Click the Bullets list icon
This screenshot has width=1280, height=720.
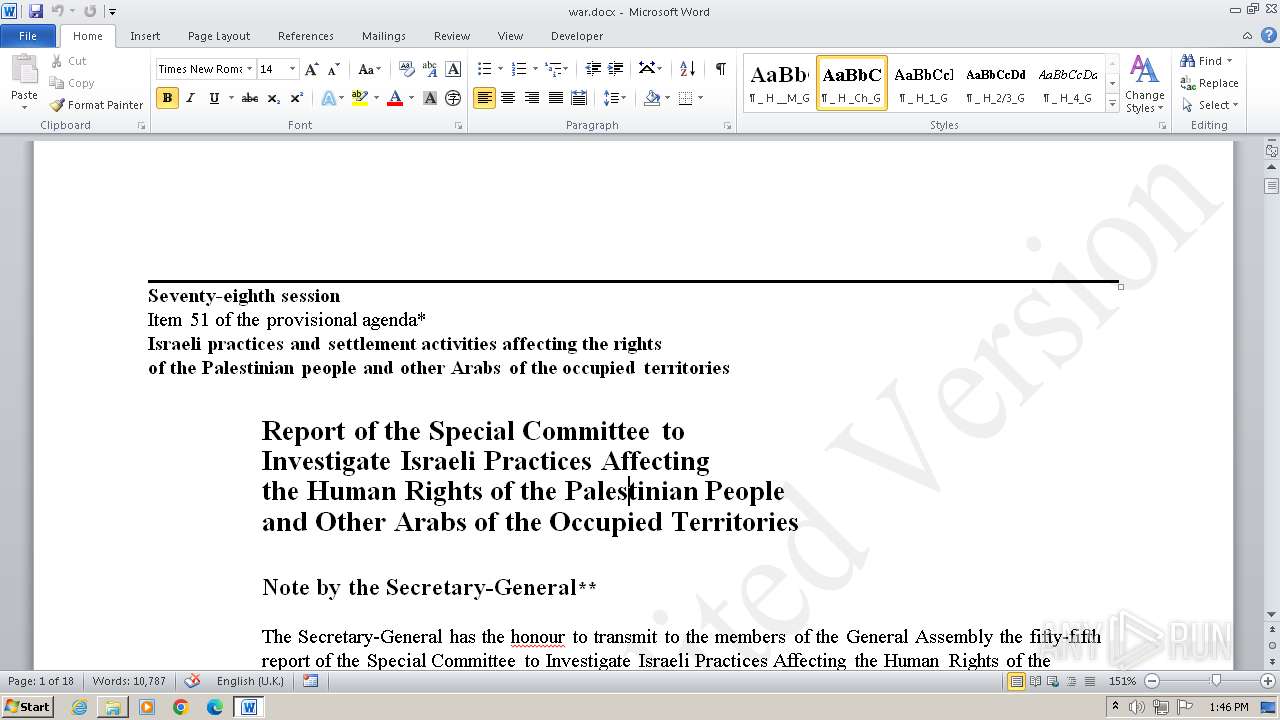click(484, 69)
